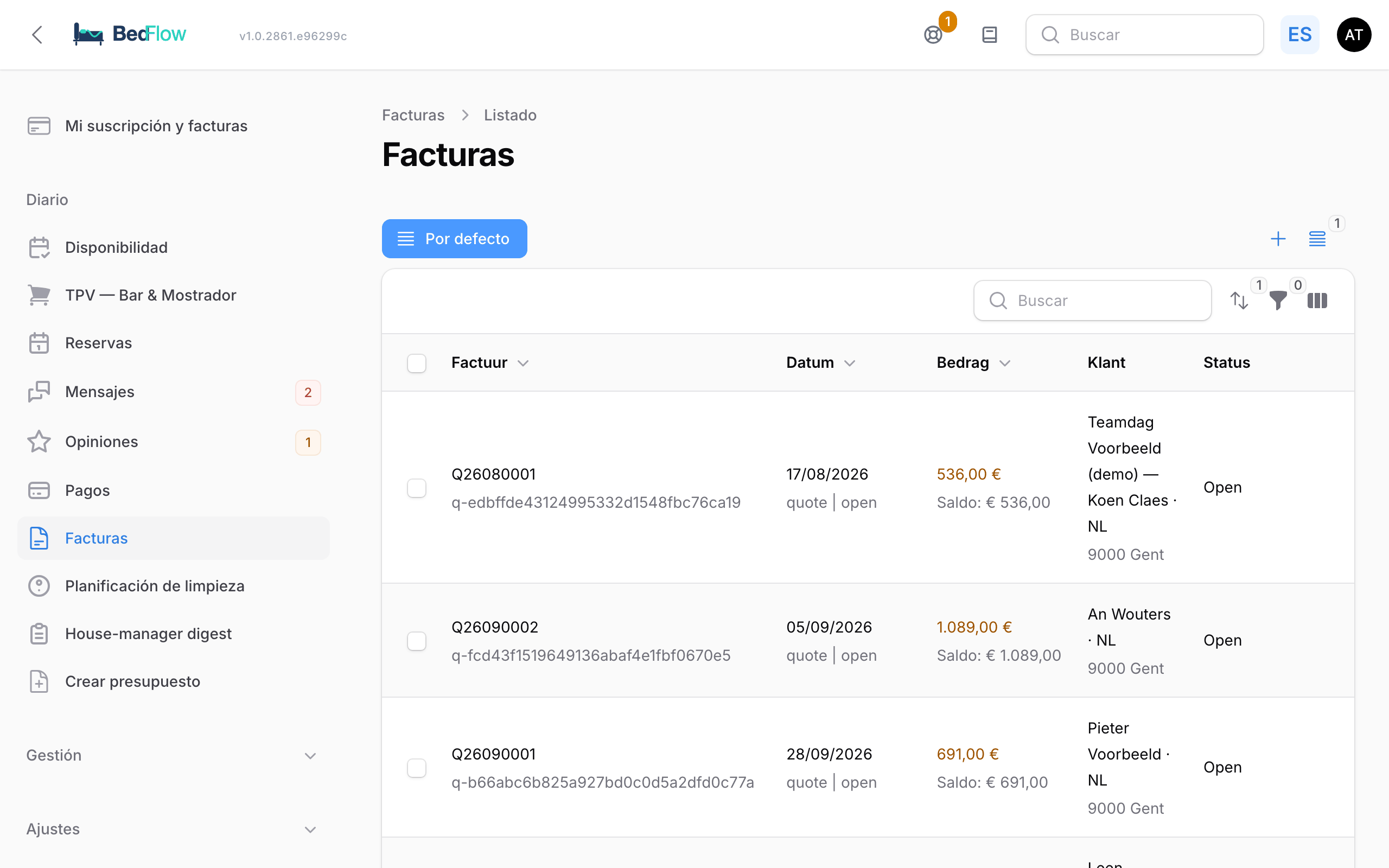This screenshot has width=1389, height=868.
Task: Open the Factuur column sort dropdown
Action: [x=523, y=363]
